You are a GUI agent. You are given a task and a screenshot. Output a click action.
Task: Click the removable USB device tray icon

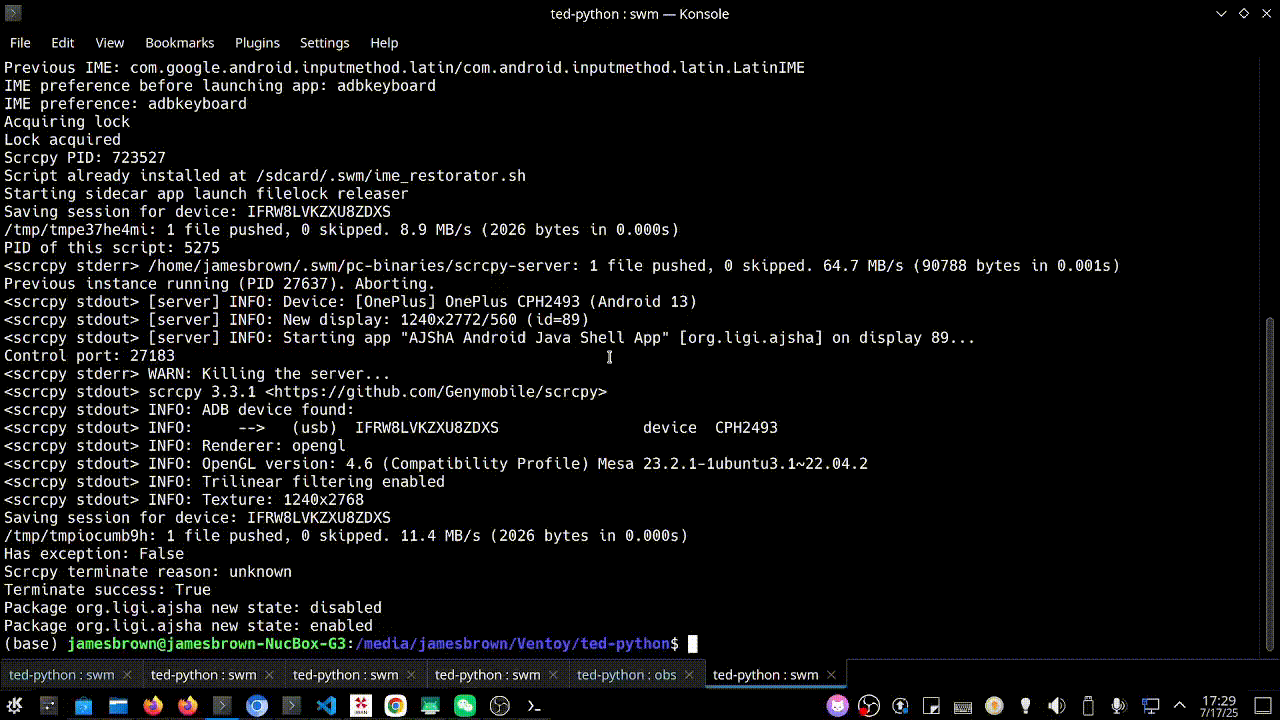click(x=1086, y=705)
